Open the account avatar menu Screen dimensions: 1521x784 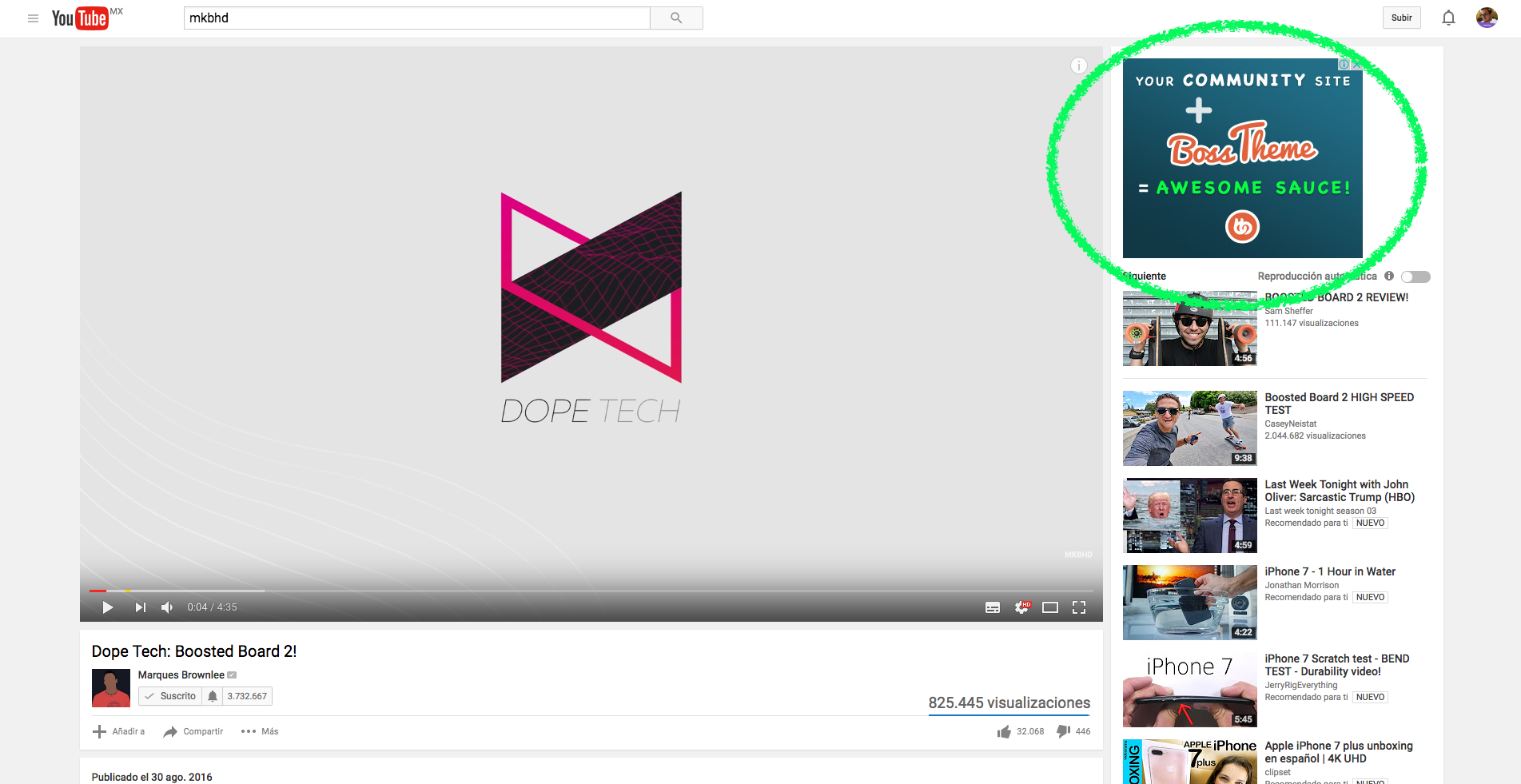point(1487,18)
